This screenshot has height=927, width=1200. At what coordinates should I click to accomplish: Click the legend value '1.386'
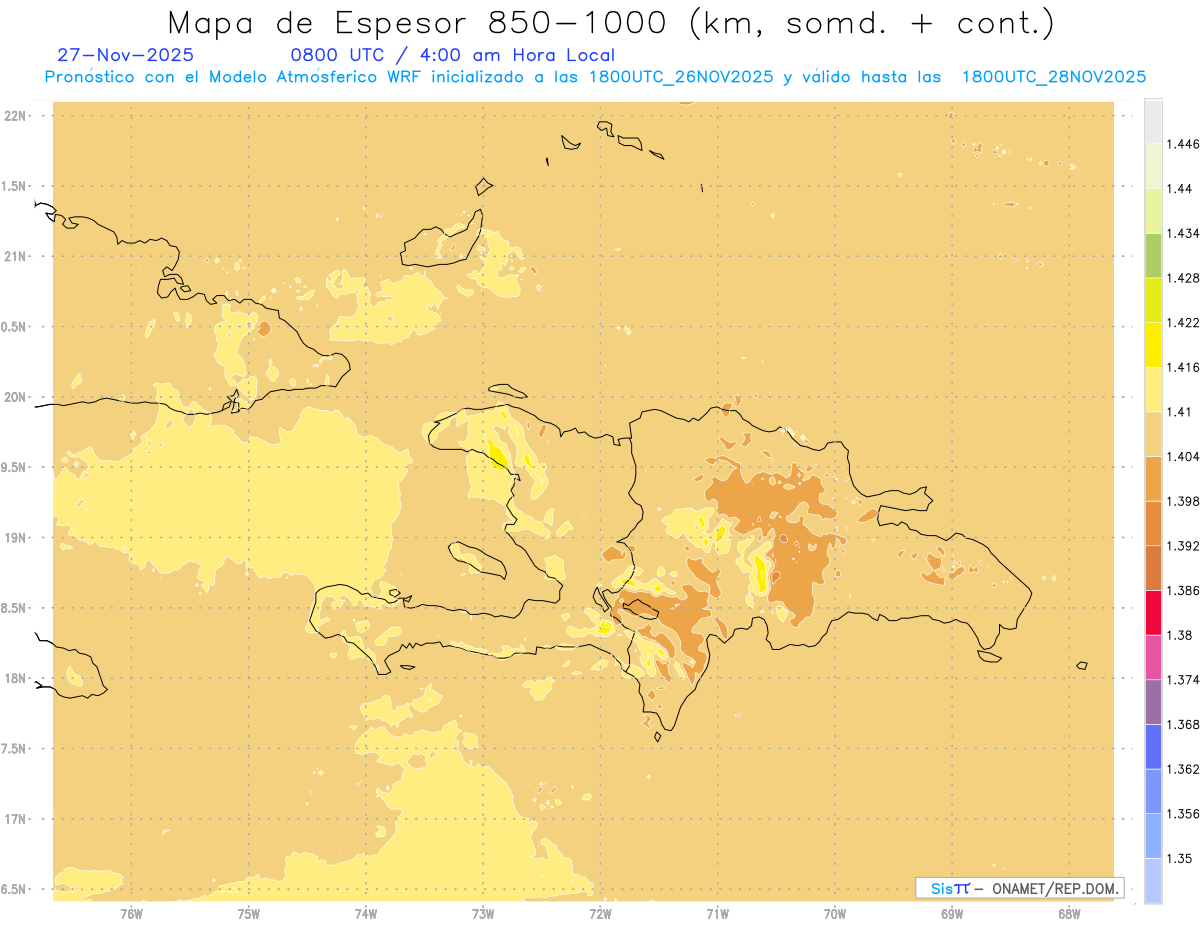[x=1183, y=591]
